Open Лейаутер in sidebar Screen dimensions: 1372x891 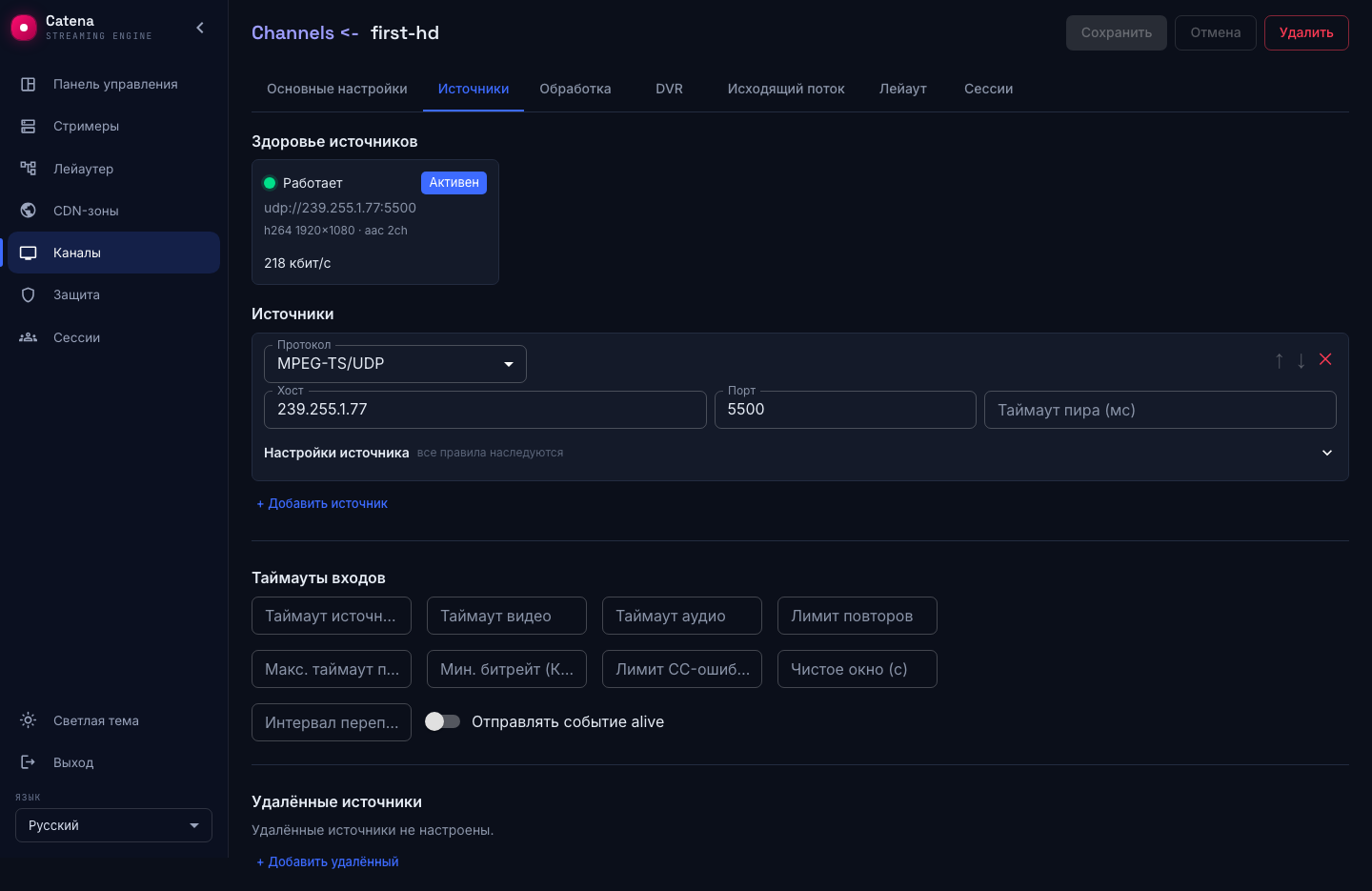[x=114, y=169]
